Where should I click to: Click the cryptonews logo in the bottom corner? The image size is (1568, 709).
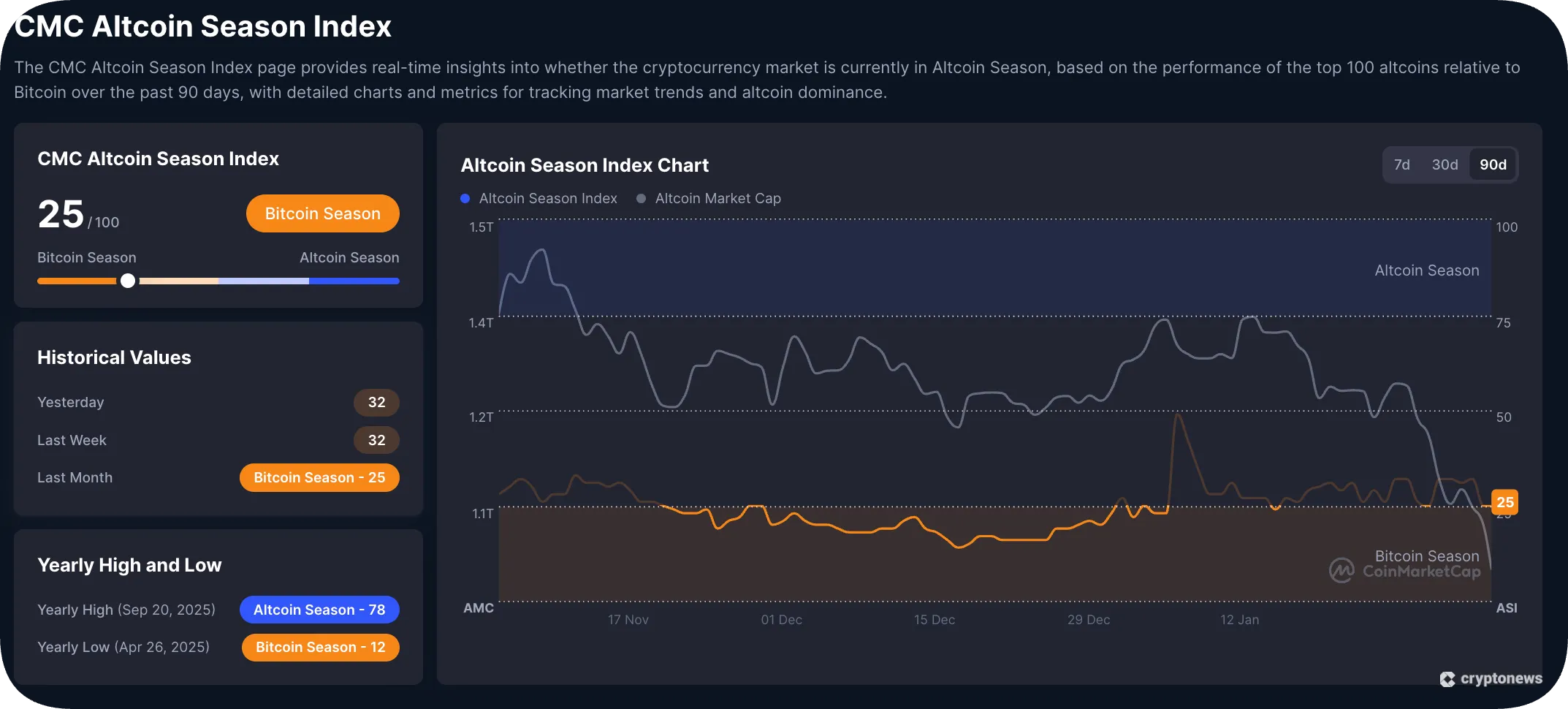coord(1491,678)
